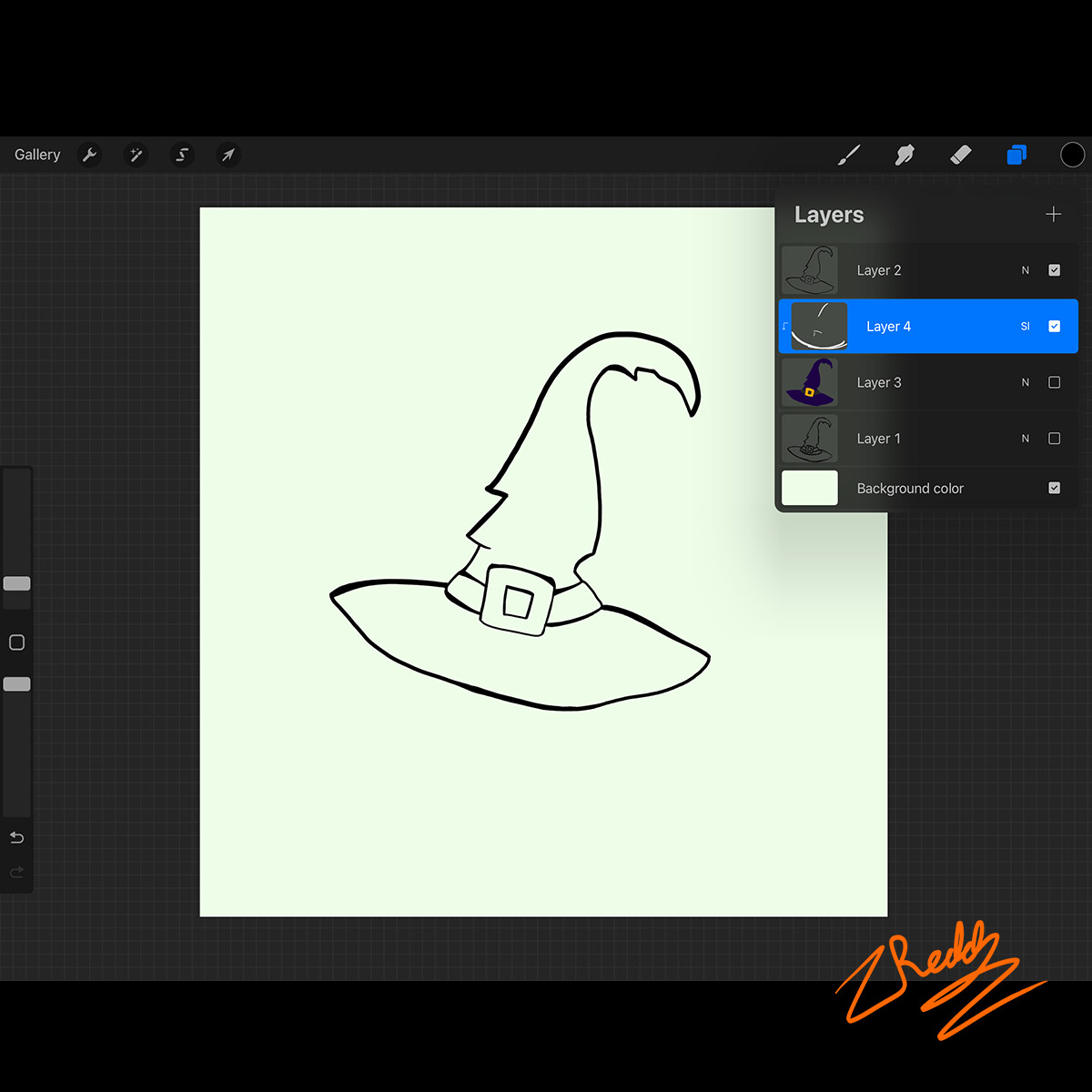Select the Layer 3 row name
The height and width of the screenshot is (1092, 1092).
(x=879, y=382)
